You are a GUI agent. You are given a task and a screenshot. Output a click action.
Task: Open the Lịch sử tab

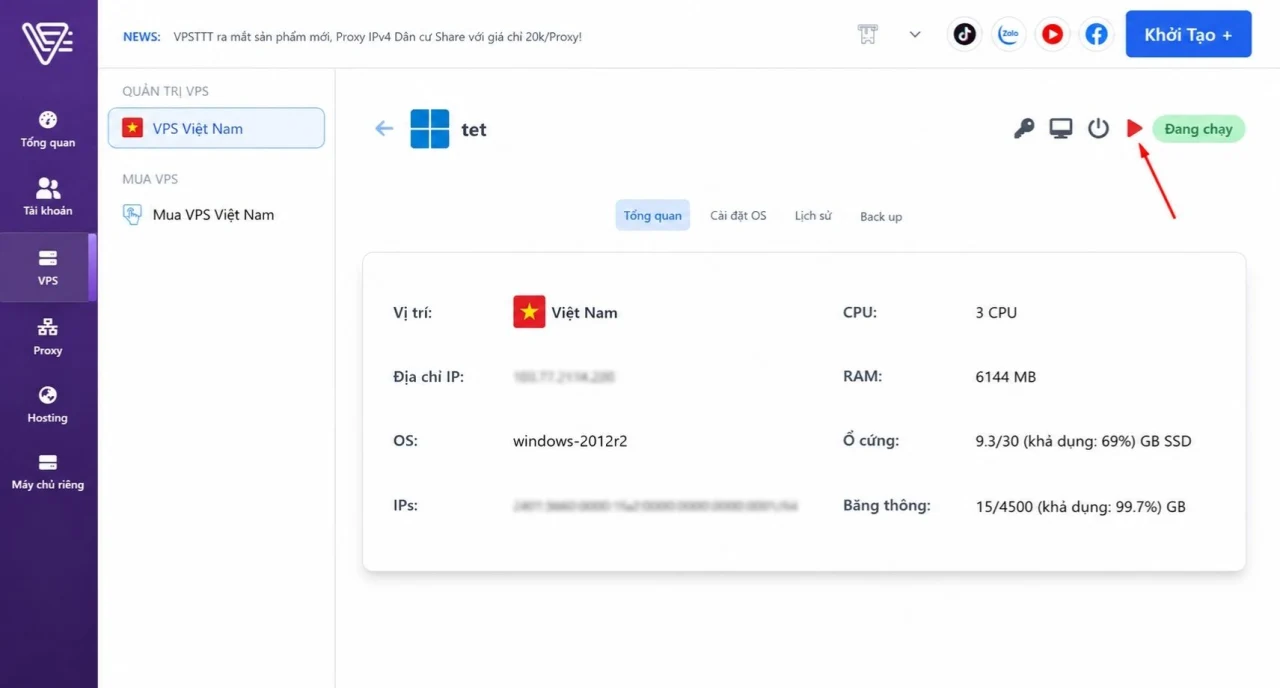point(813,215)
